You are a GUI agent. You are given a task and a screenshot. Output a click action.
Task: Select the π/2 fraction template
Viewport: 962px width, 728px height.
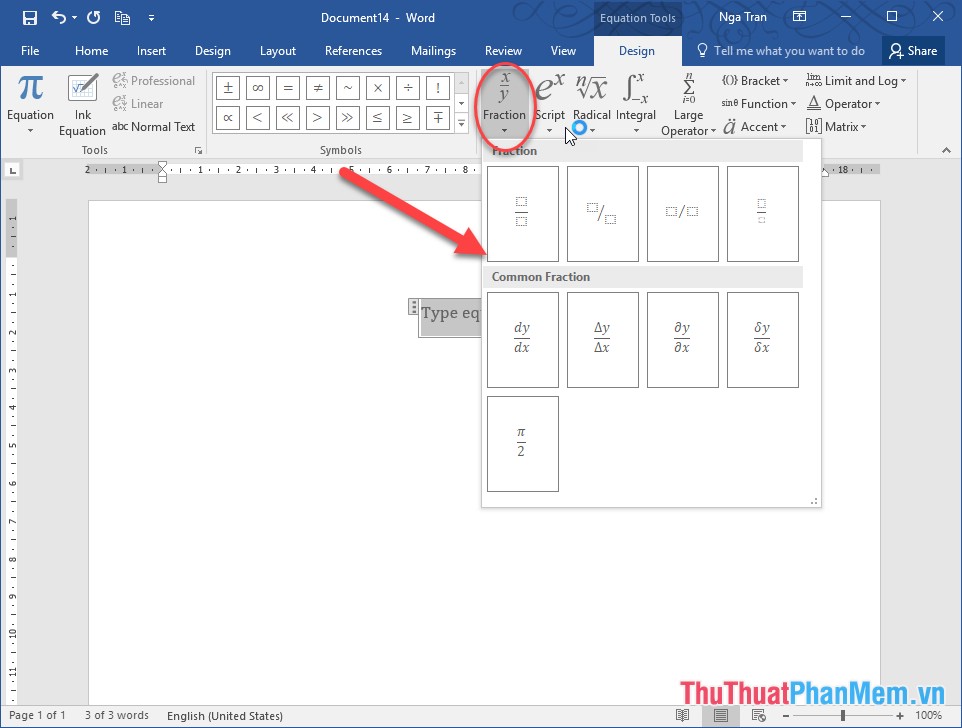522,443
